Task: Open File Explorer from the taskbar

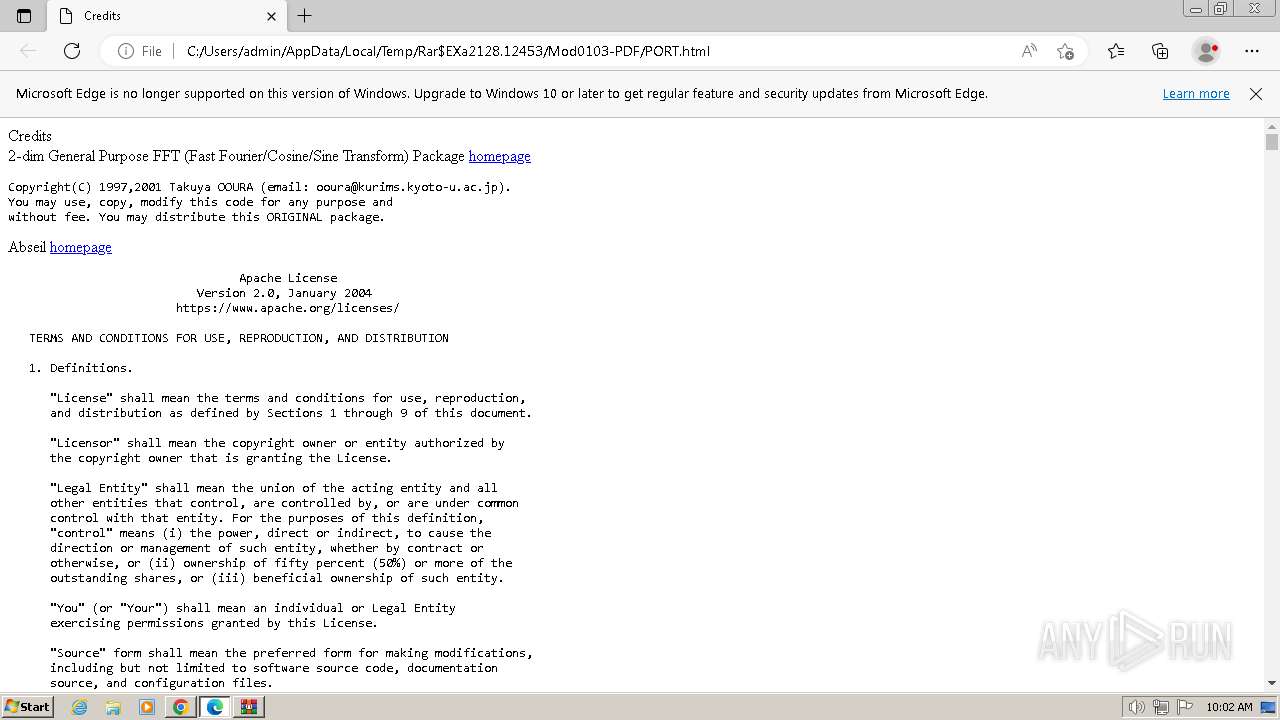Action: (x=113, y=707)
